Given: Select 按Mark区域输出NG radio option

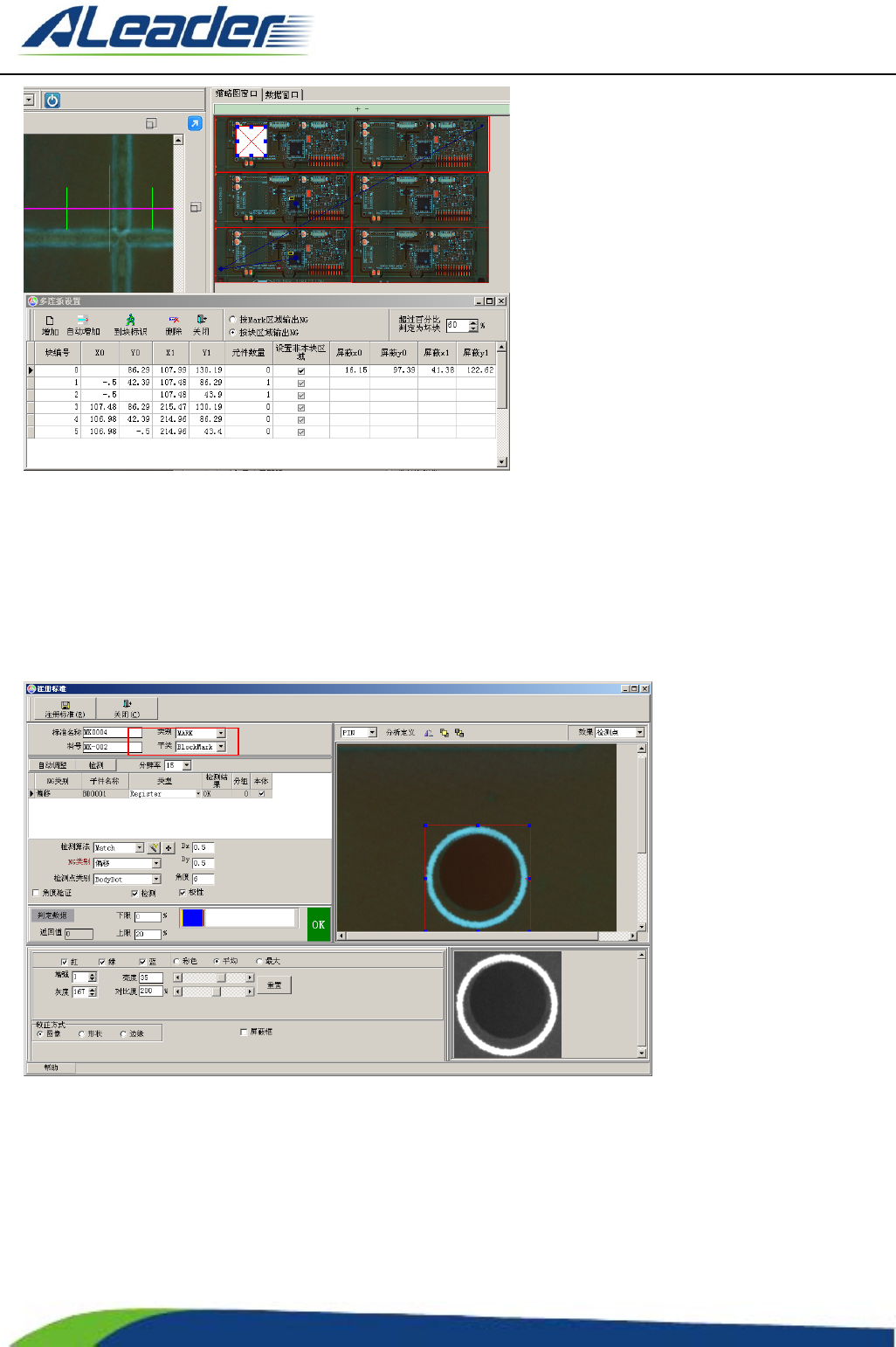Looking at the screenshot, I should (232, 320).
